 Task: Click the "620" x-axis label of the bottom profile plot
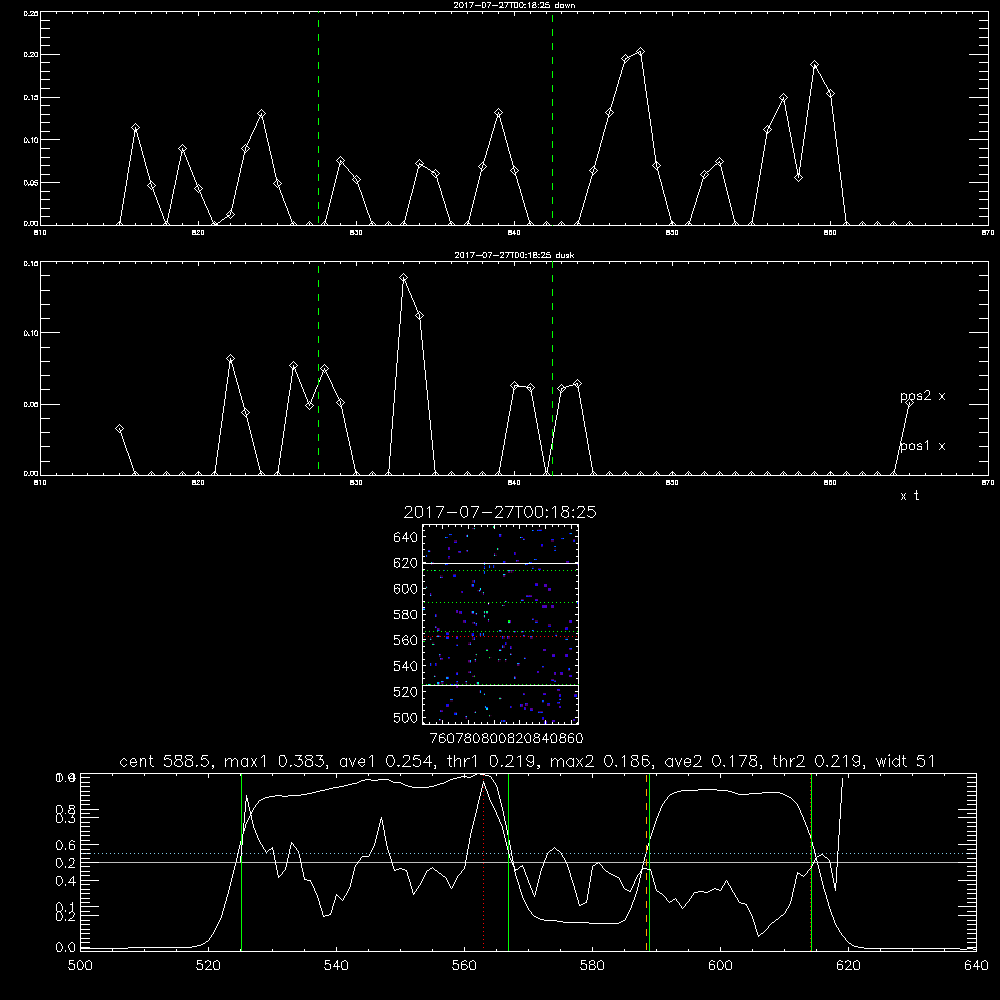[848, 966]
